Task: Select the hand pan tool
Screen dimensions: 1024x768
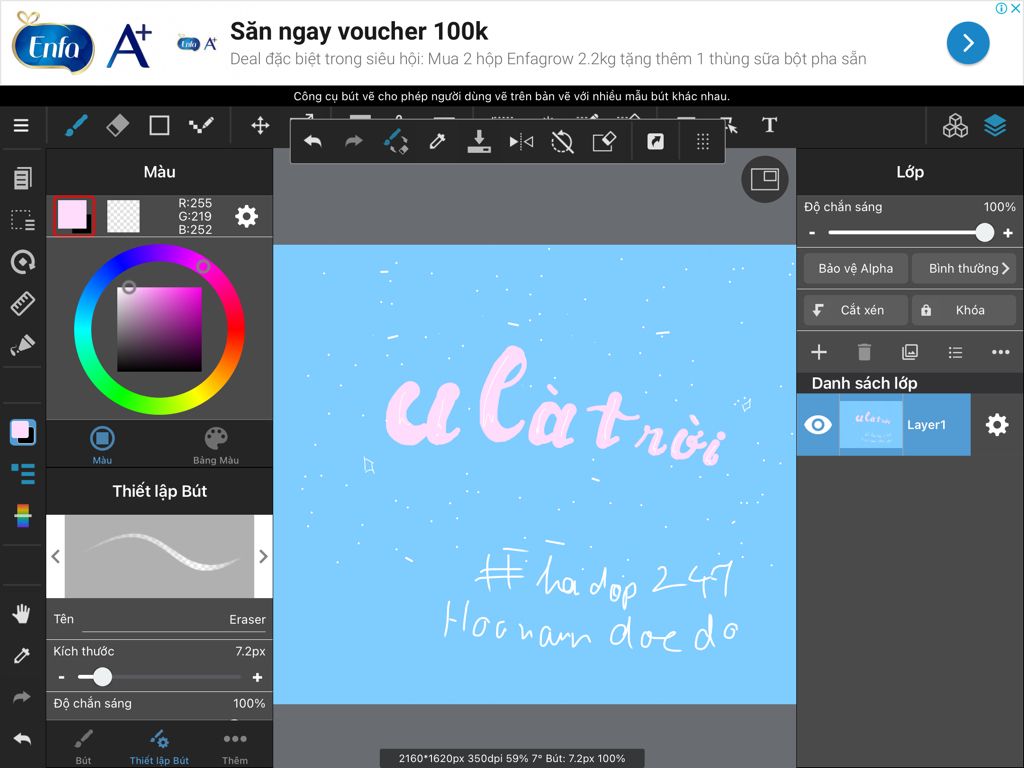Action: [22, 614]
